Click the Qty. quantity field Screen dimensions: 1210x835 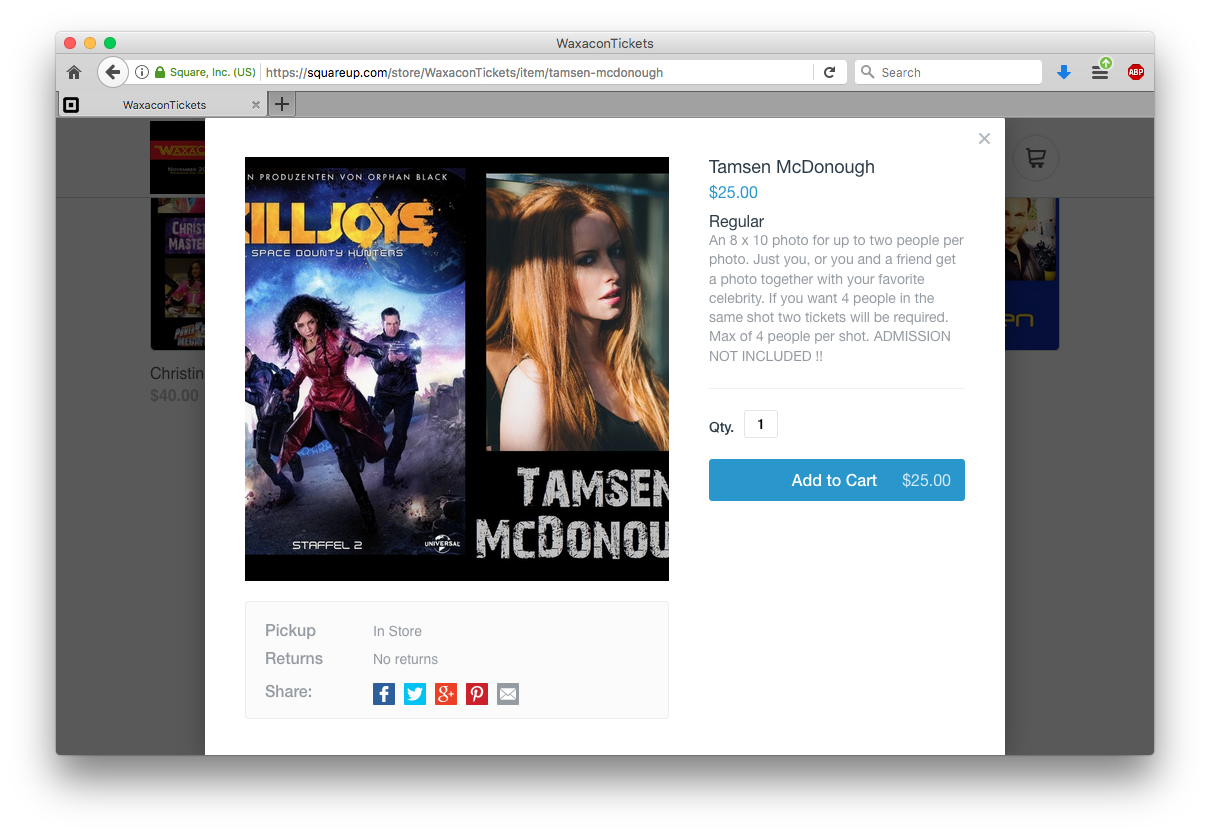click(x=761, y=425)
